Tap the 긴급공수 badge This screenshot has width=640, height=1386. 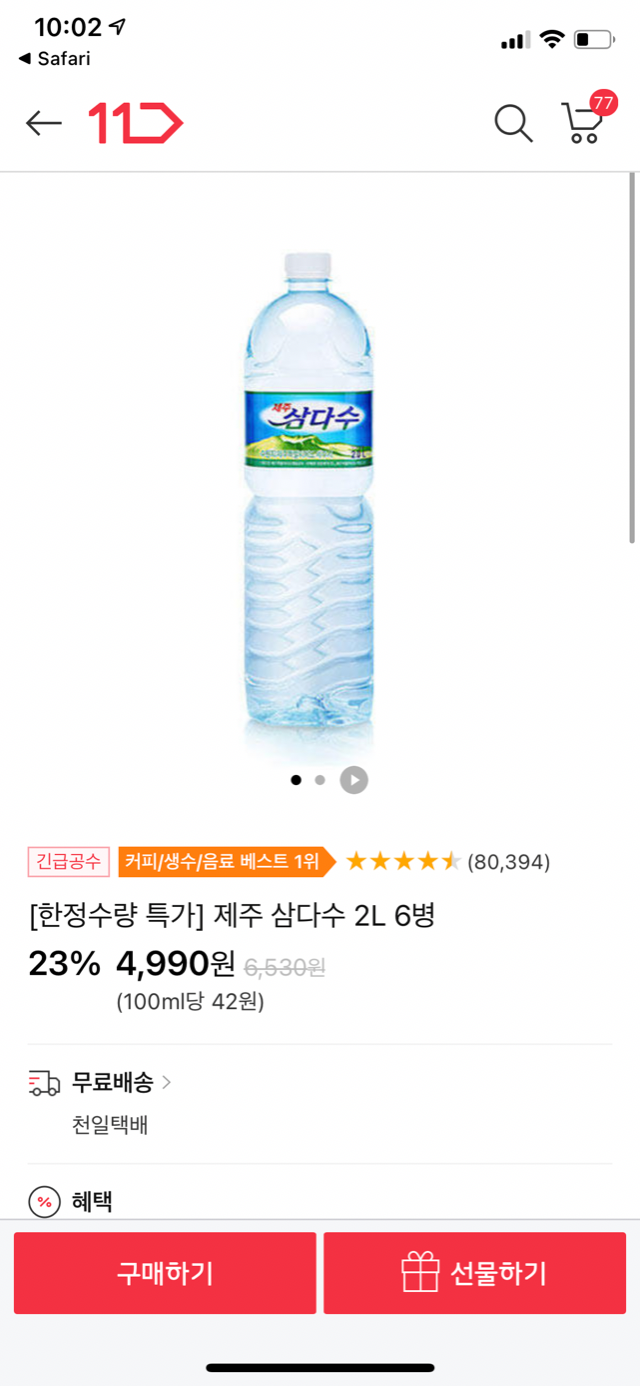click(x=69, y=861)
